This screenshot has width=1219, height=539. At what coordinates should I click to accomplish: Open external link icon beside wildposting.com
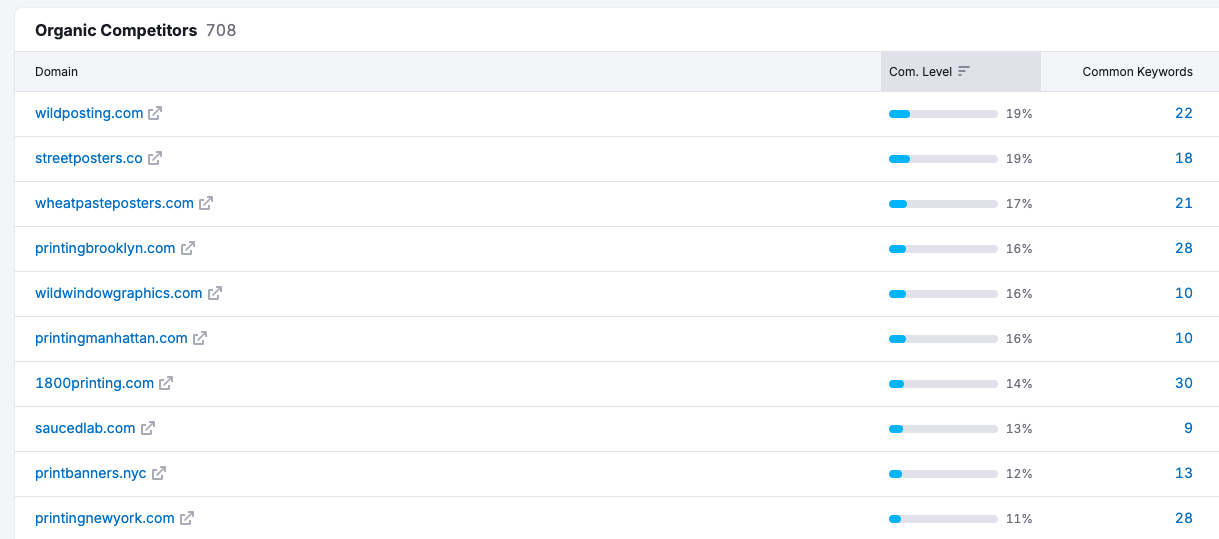155,114
